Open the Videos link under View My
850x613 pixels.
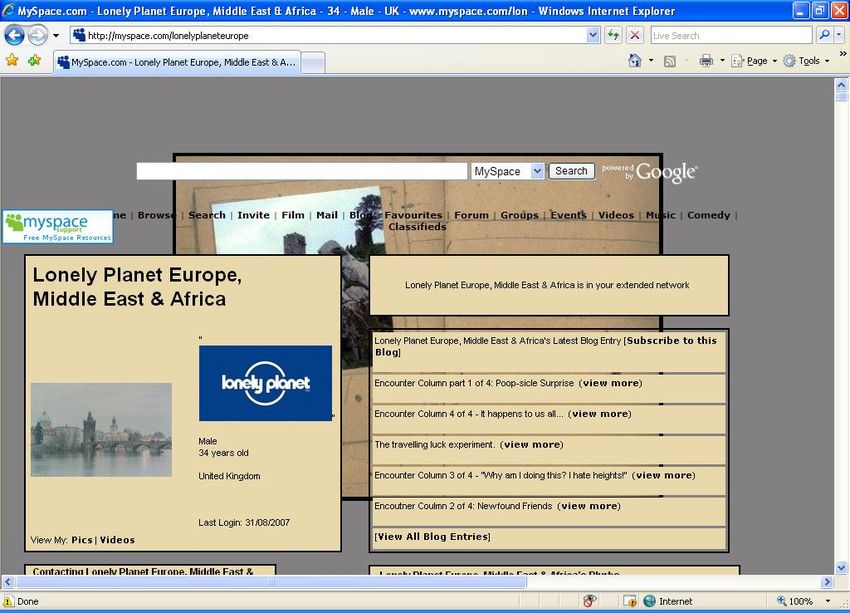(117, 540)
